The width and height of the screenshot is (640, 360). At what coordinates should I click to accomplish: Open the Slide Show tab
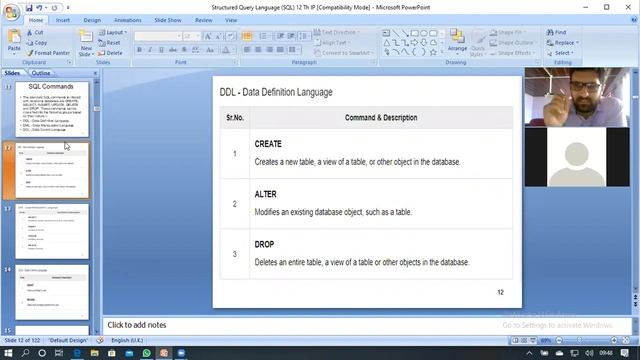[168, 20]
